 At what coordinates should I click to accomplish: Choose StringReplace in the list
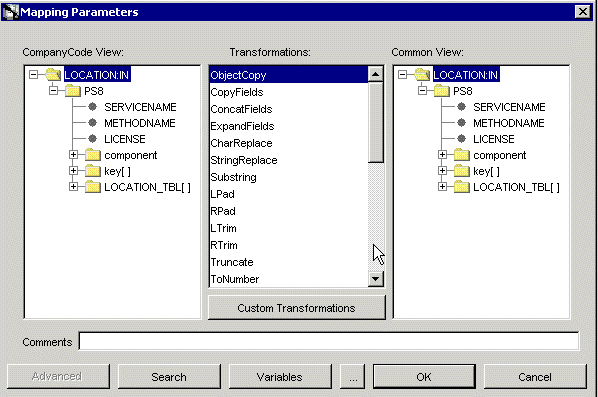coord(289,160)
